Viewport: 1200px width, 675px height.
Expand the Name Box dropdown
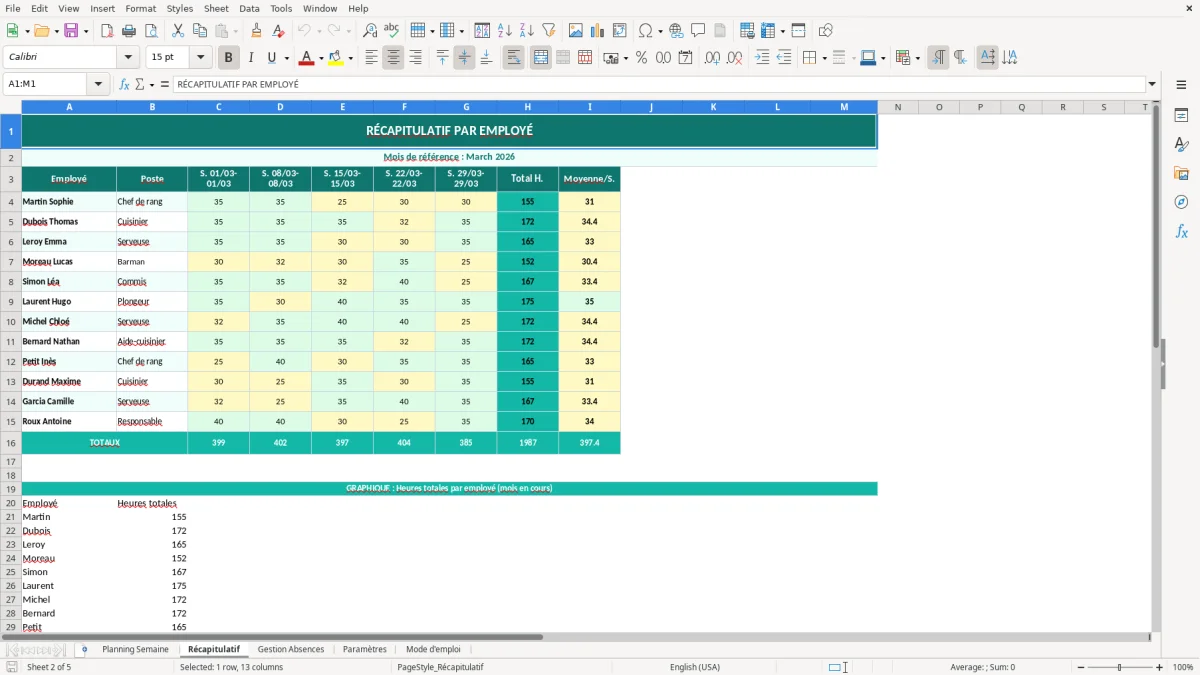pos(99,84)
